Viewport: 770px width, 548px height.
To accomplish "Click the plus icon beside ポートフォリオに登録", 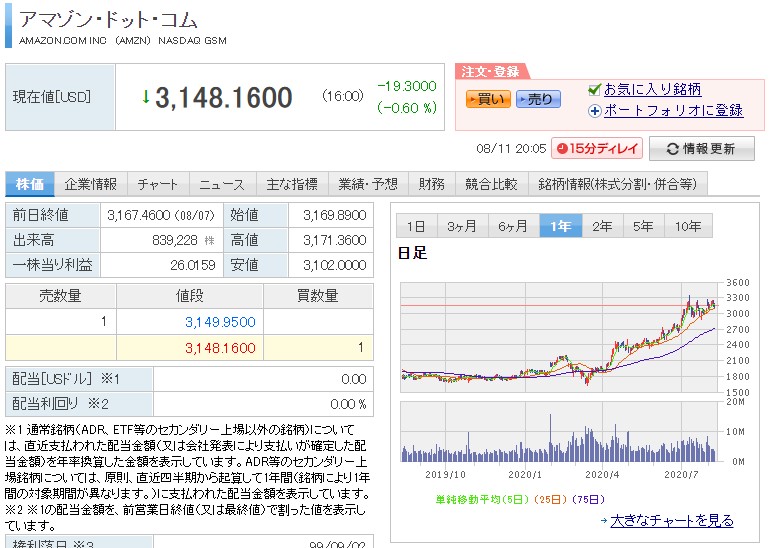I will [594, 111].
